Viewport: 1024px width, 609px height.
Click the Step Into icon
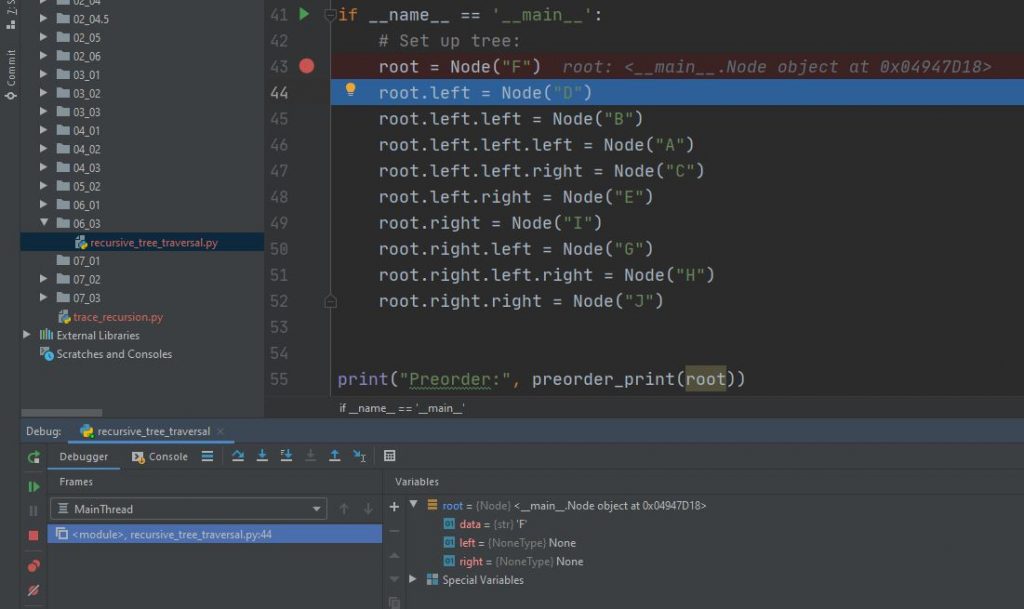tap(262, 456)
